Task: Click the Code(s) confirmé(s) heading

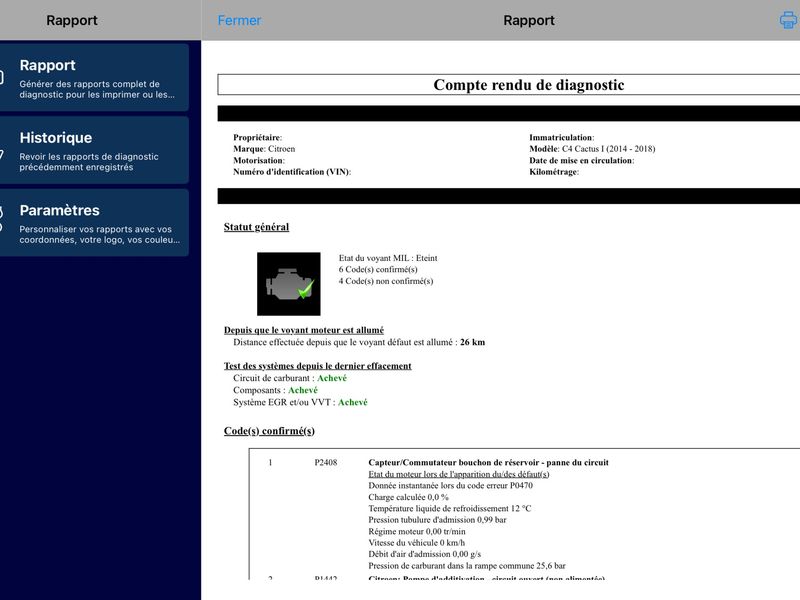Action: pos(269,431)
